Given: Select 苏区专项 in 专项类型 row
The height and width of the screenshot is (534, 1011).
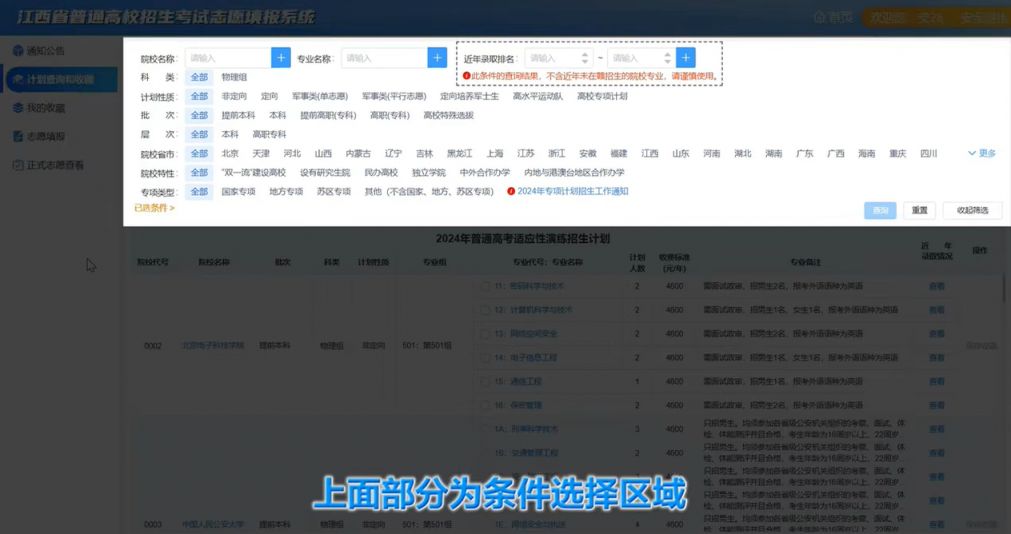Looking at the screenshot, I should coord(334,192).
